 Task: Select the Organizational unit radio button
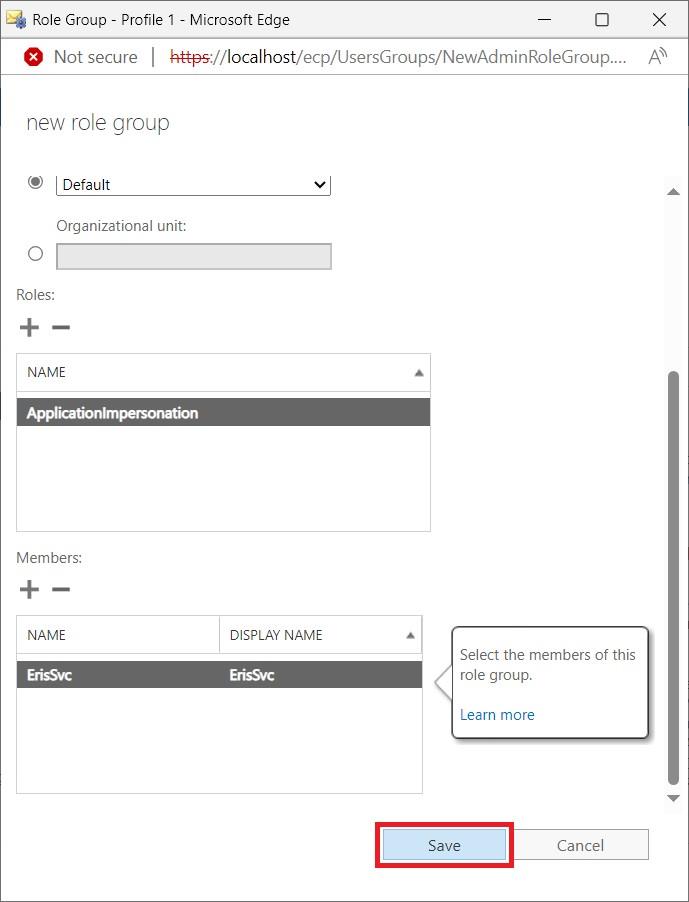point(36,254)
